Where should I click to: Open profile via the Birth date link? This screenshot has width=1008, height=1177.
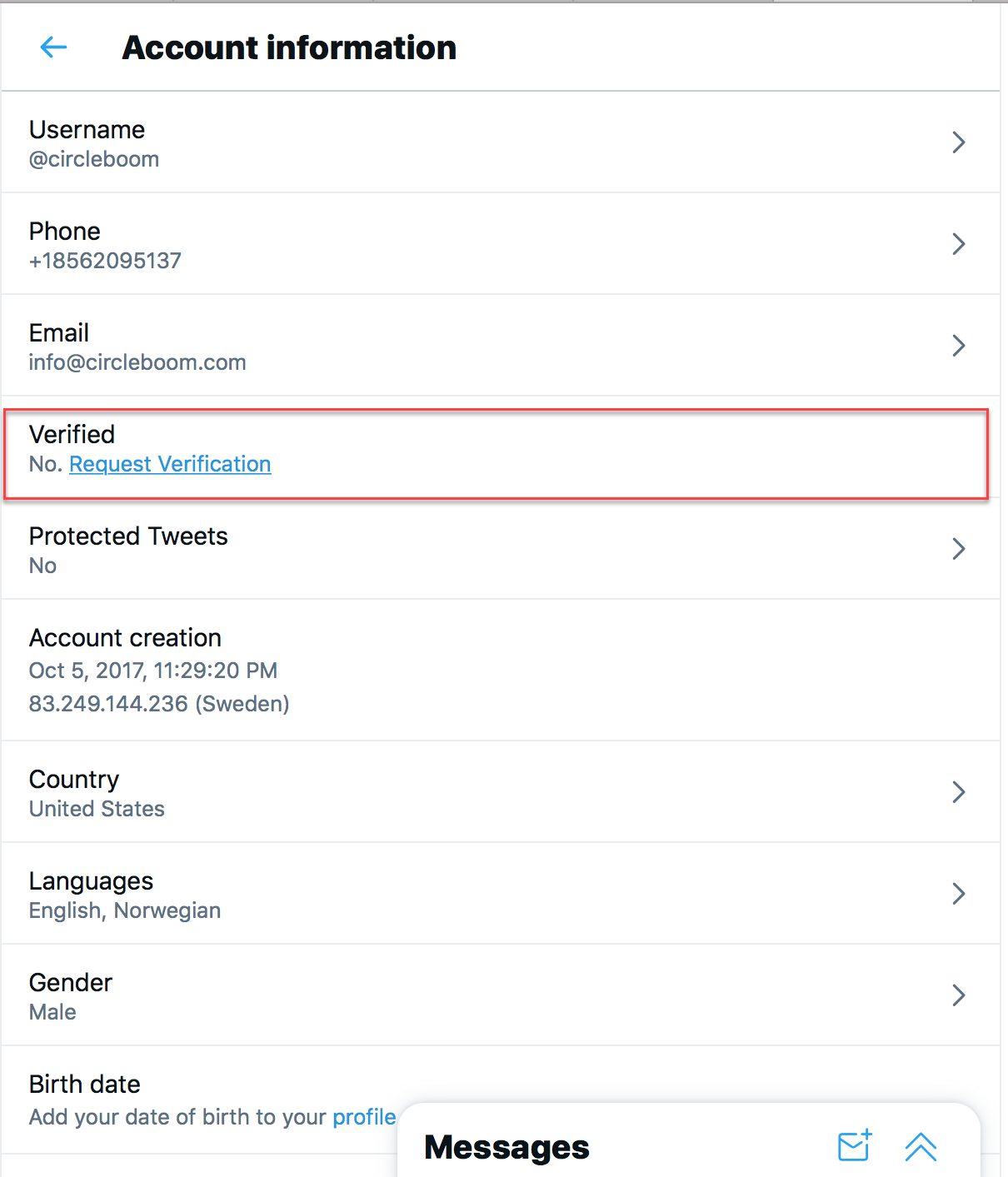[364, 1117]
